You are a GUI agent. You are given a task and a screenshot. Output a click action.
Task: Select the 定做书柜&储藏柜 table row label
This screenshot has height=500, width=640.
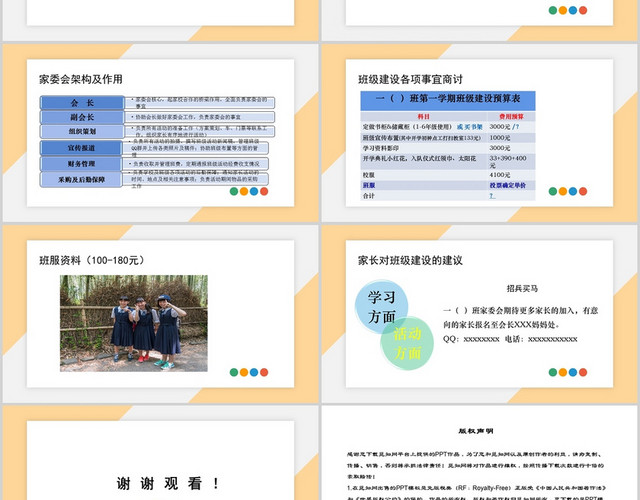[407, 127]
